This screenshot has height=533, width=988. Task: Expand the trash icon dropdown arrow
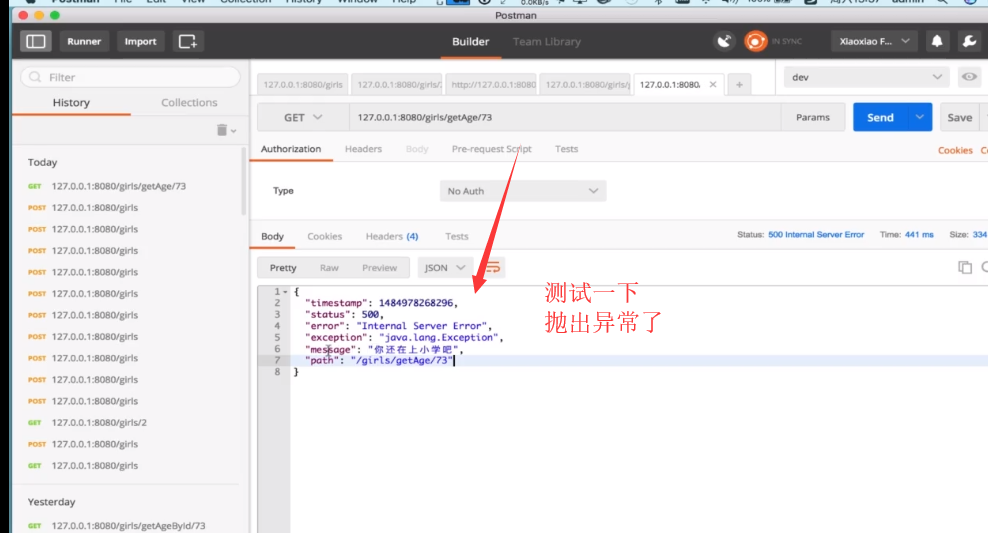(x=234, y=131)
